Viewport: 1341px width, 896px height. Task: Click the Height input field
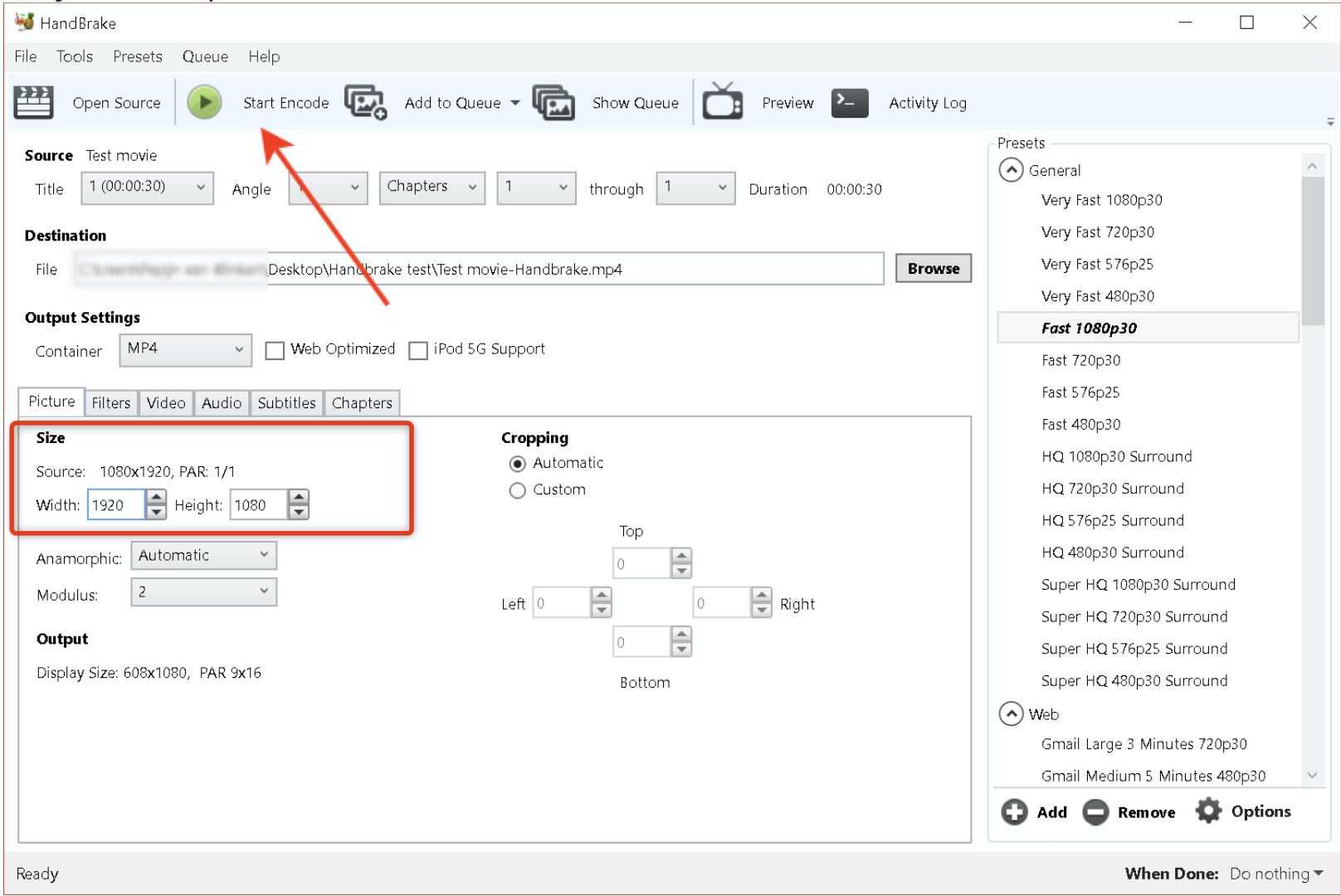[260, 504]
